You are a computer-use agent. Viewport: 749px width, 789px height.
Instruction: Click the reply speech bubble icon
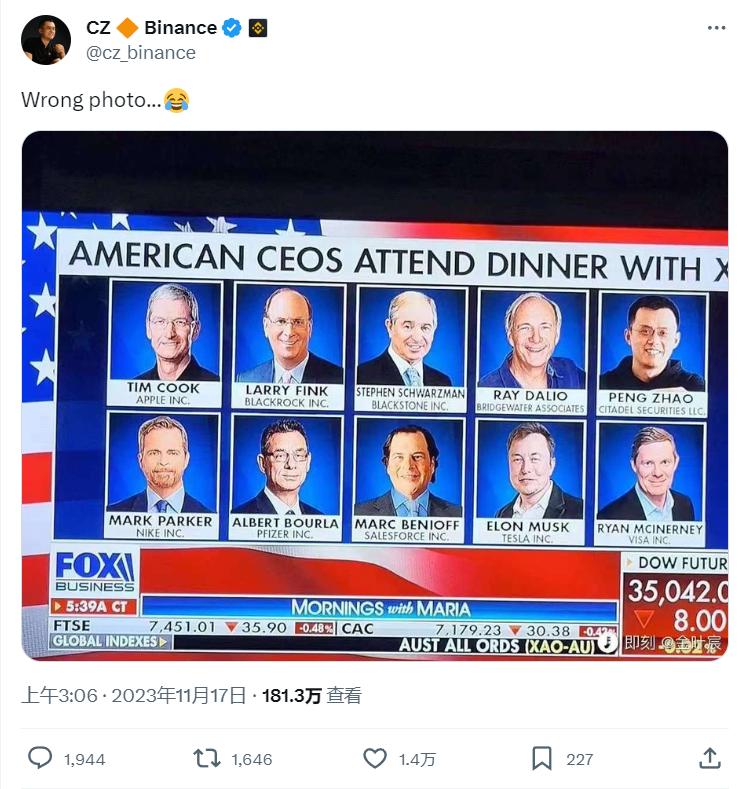coord(40,759)
